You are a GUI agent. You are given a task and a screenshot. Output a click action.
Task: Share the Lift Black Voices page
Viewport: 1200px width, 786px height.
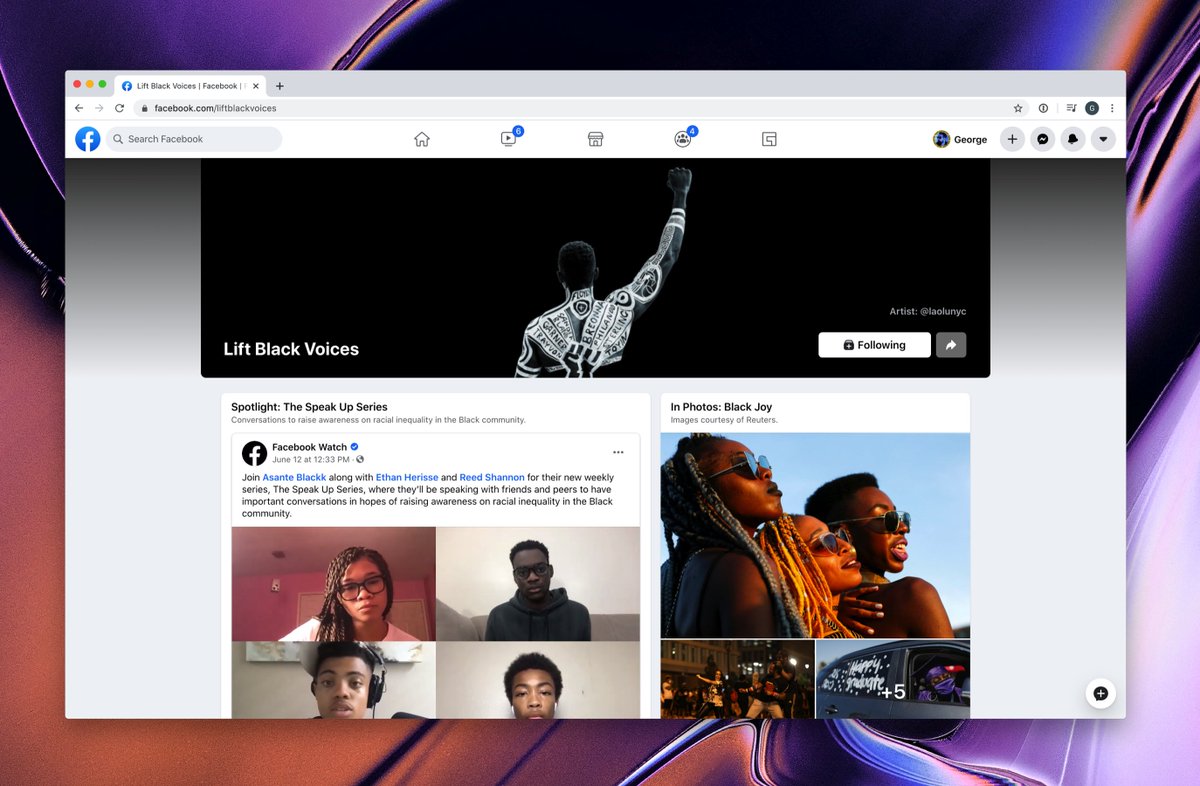[951, 345]
